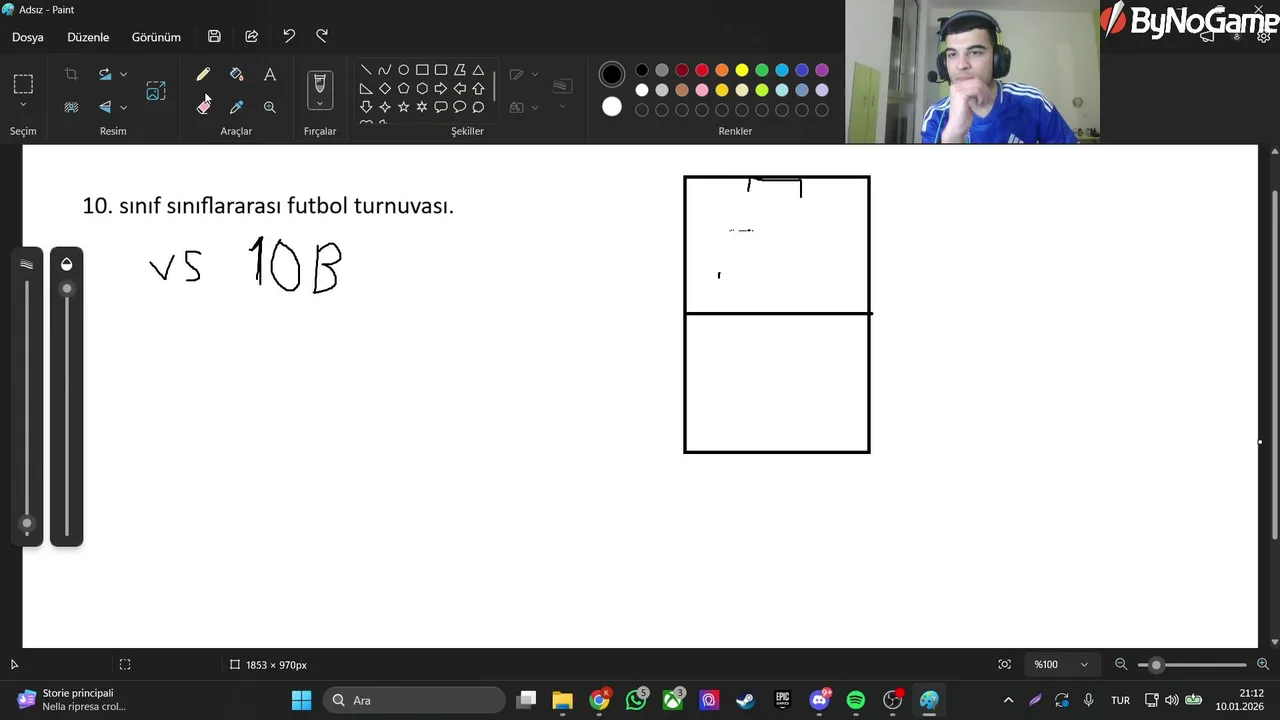Zoom in with the plus magnifier
Screen dimensions: 1280x720
[x=1263, y=664]
